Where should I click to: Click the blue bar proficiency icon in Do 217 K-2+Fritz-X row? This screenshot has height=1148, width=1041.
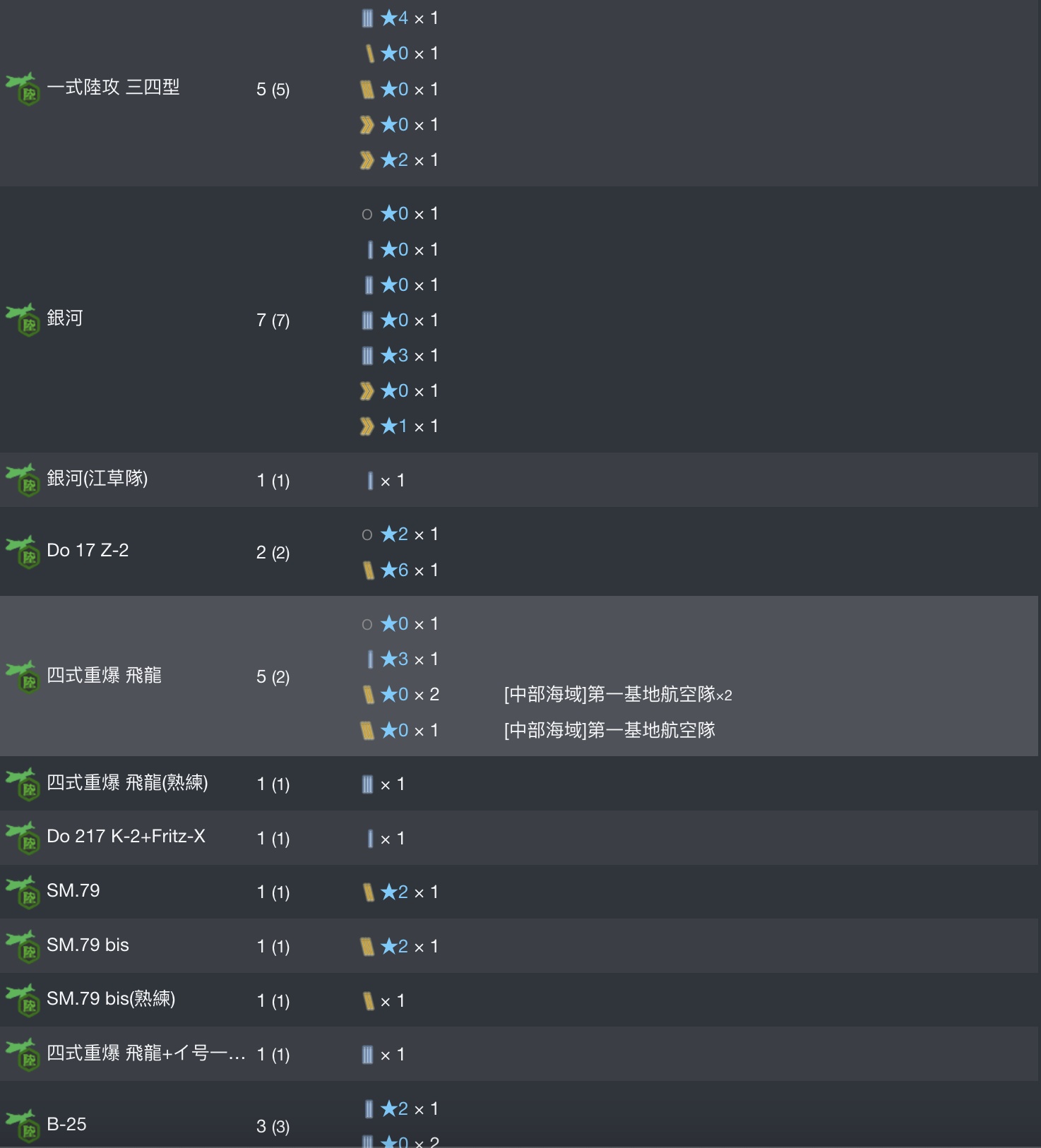370,839
